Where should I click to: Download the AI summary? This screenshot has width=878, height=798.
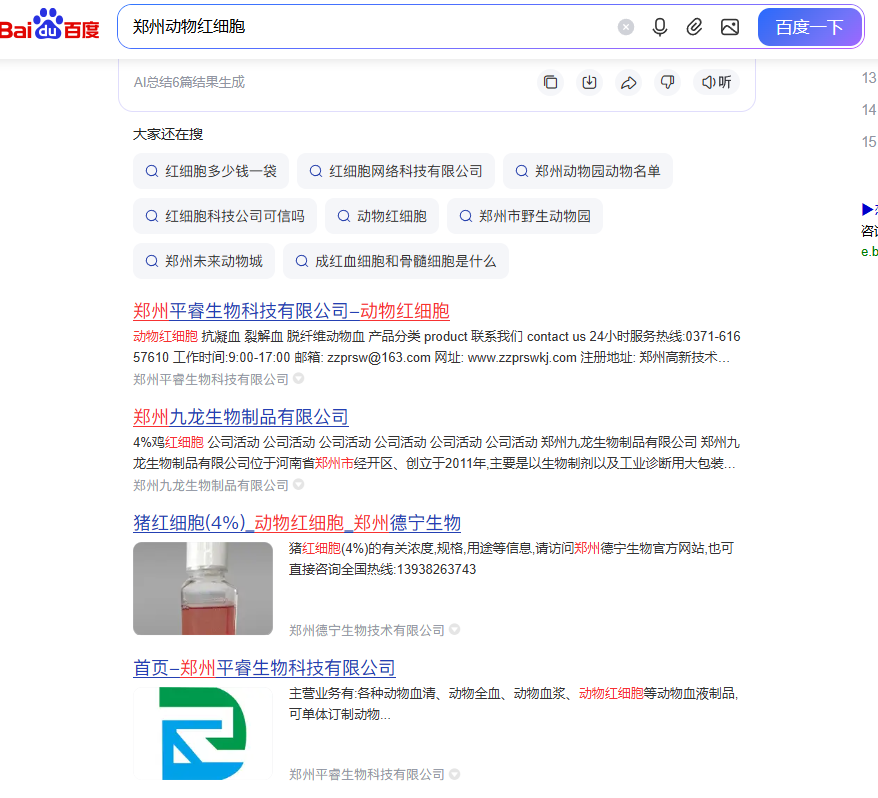click(x=589, y=82)
